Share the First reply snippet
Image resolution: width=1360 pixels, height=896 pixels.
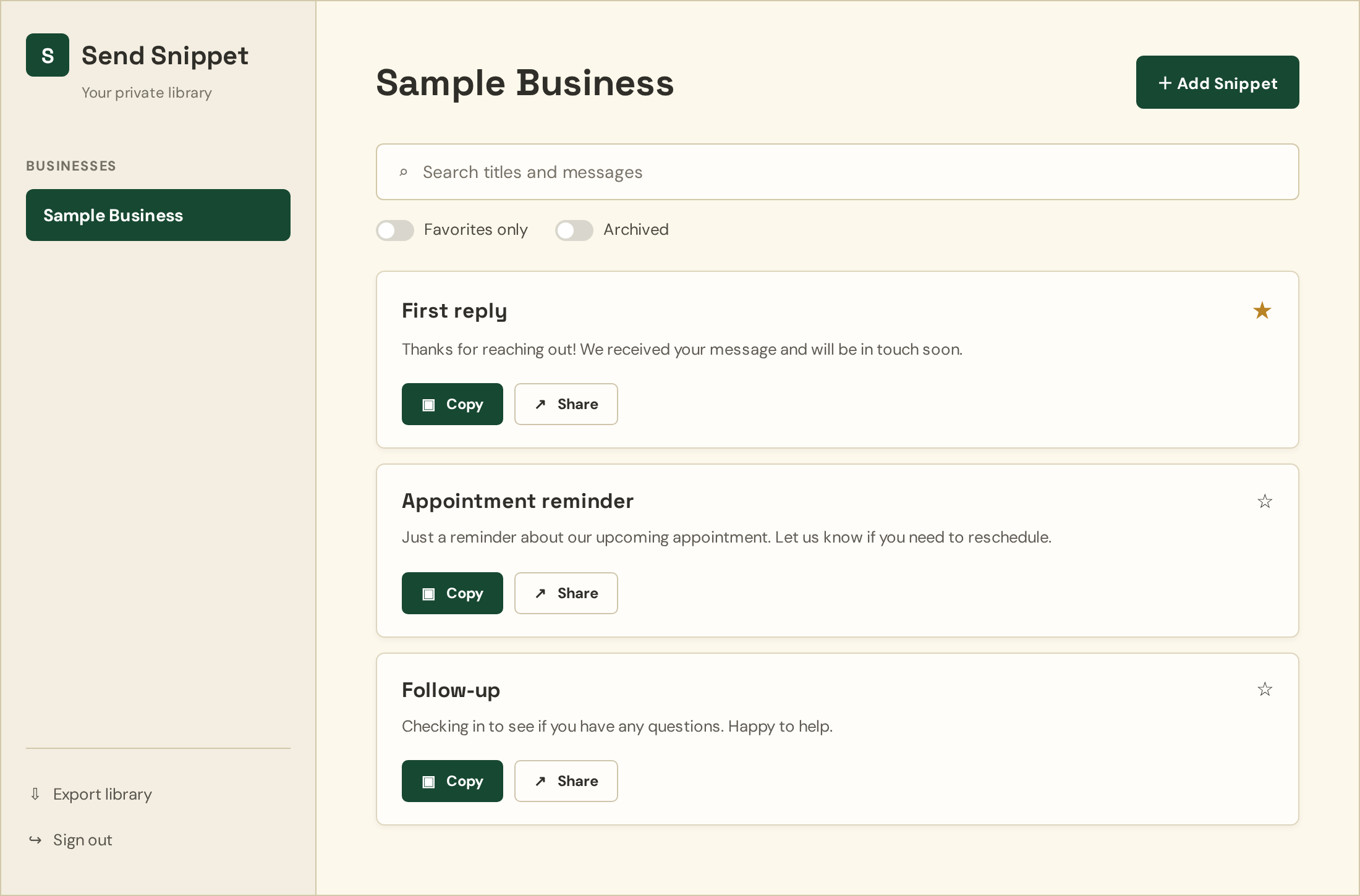coord(566,404)
